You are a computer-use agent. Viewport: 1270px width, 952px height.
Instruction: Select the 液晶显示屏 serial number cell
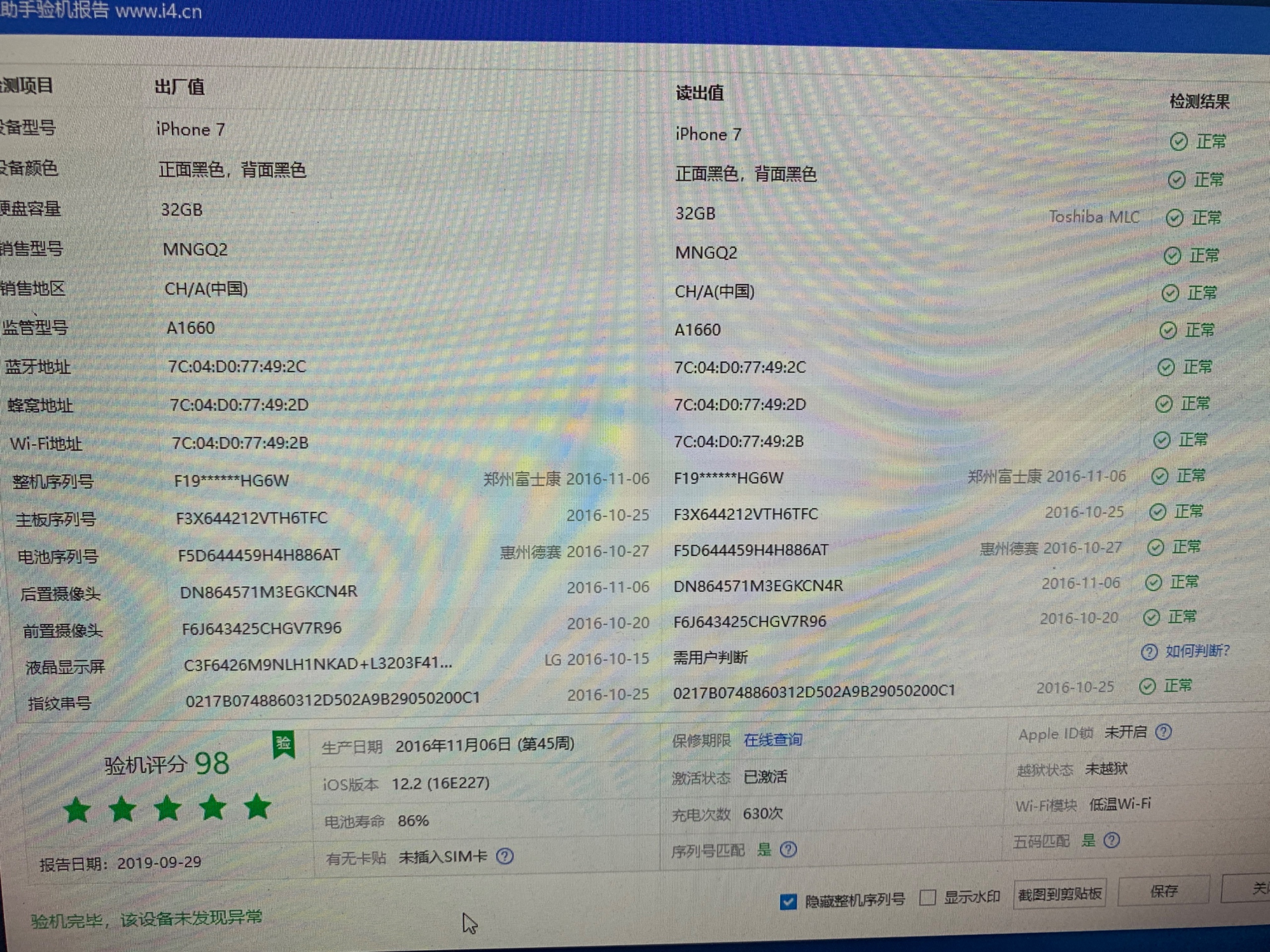(x=317, y=664)
